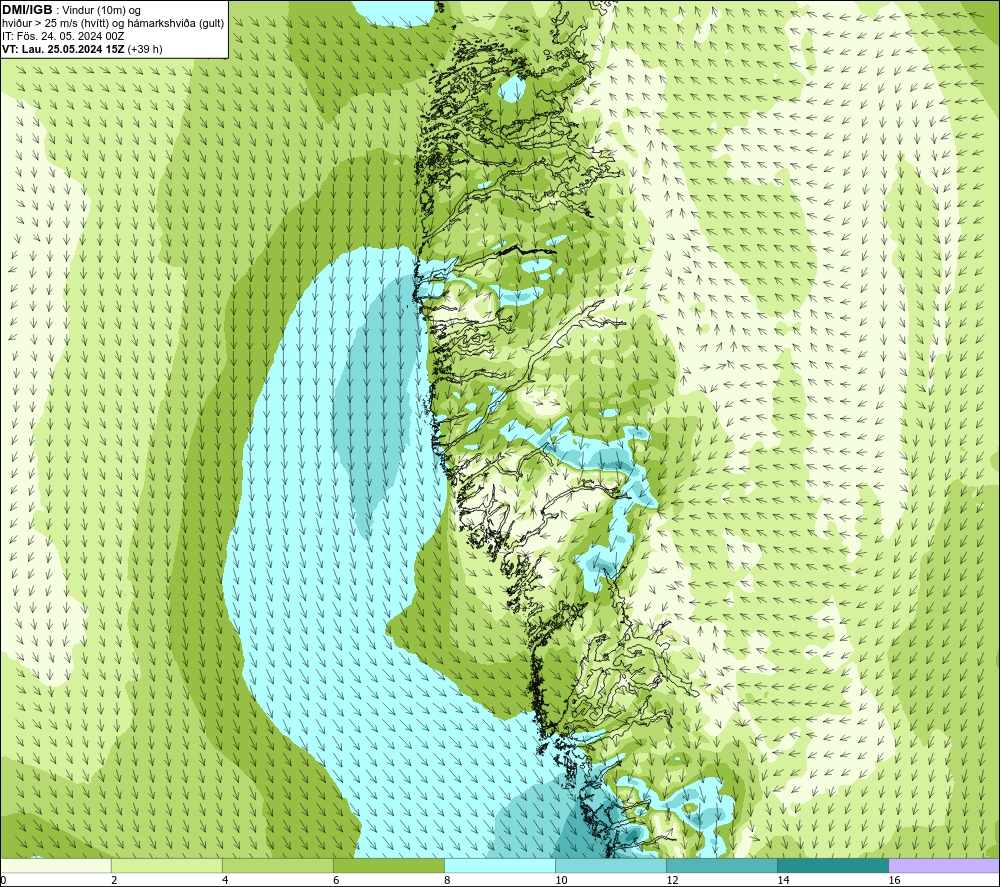The width and height of the screenshot is (1000, 887).
Task: Select the 4–6 m/s green legend swatch
Action: [278, 865]
